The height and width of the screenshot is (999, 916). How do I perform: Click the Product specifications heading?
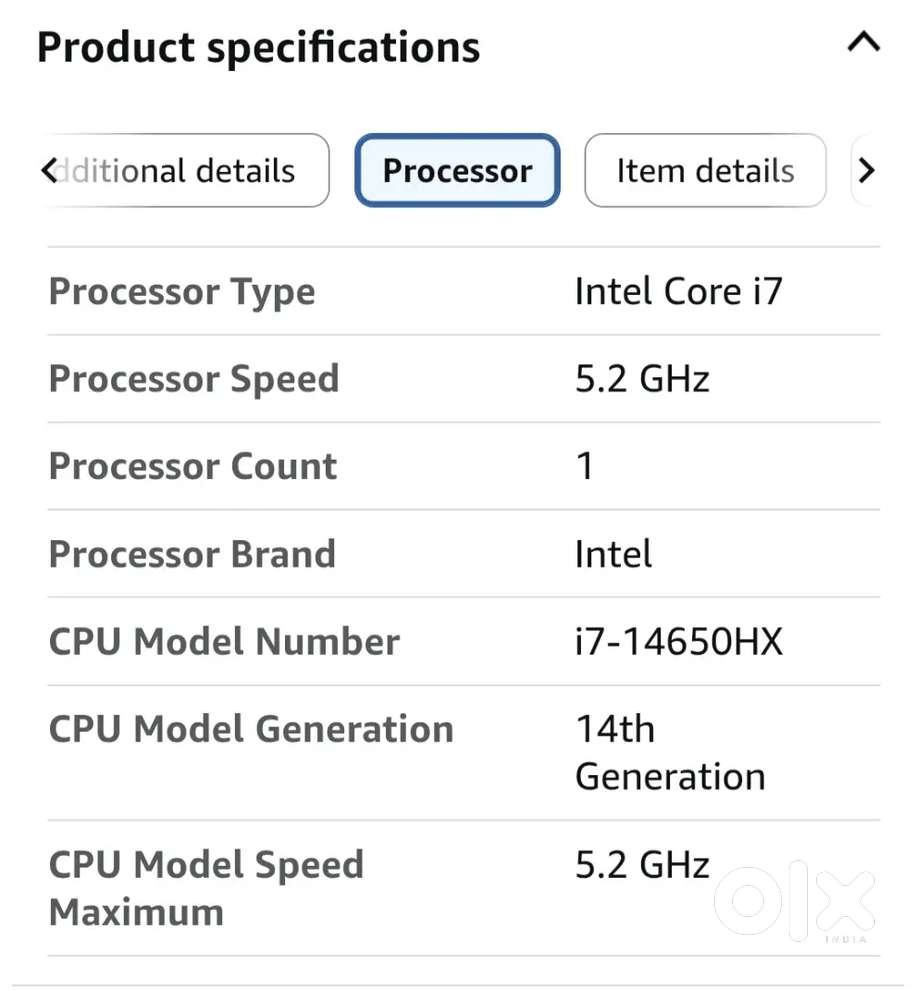point(258,47)
